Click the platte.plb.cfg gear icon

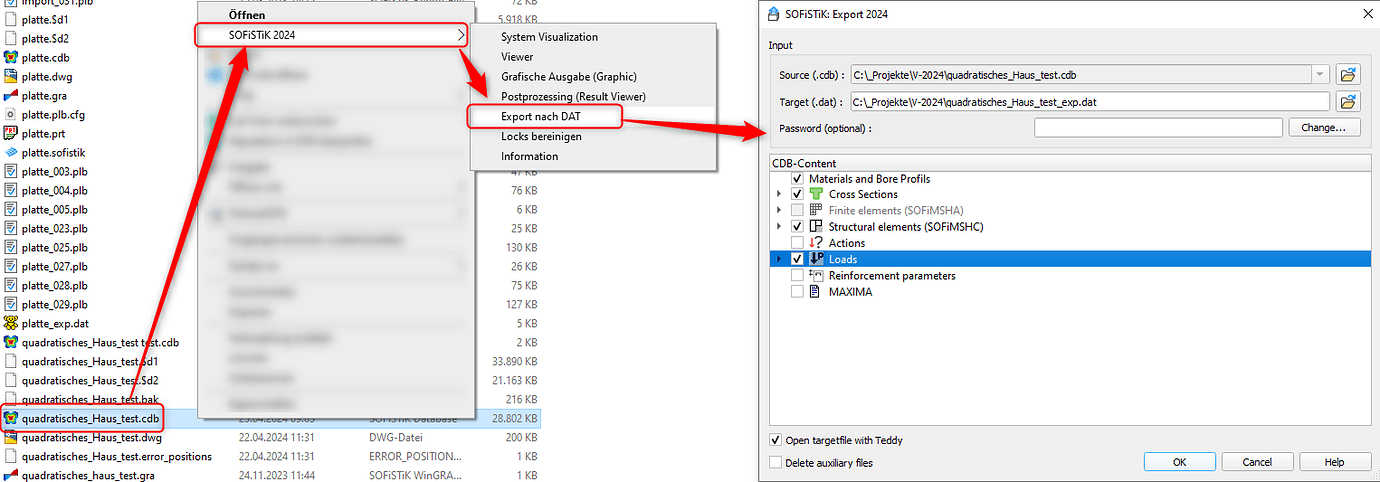[11, 114]
